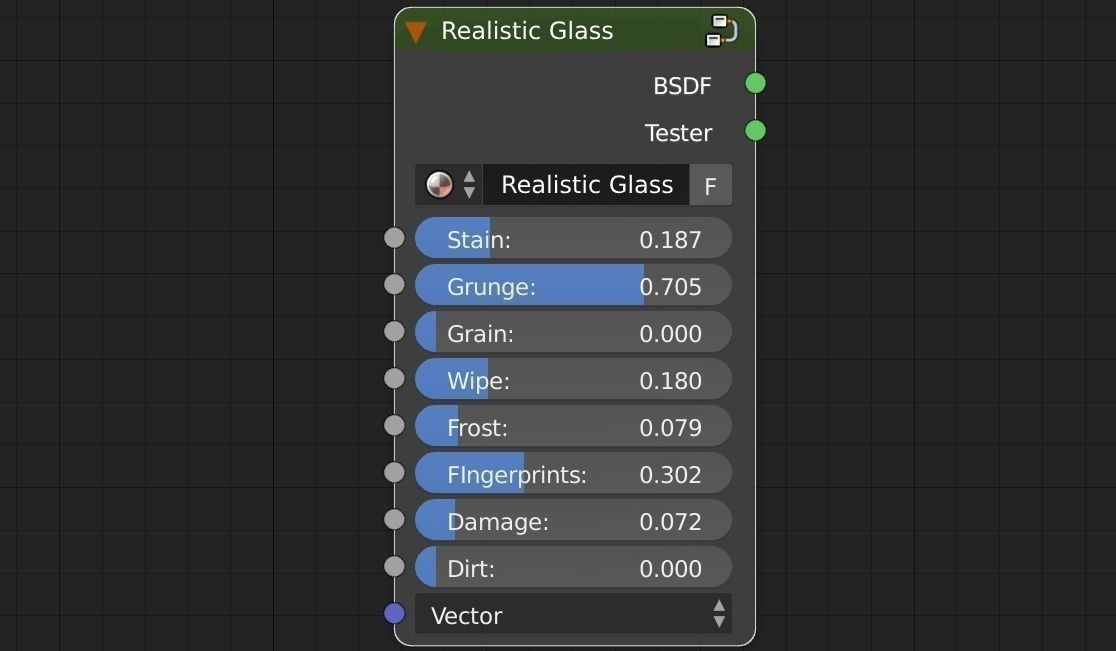This screenshot has height=651, width=1116.
Task: Click the Tester output socket
Action: click(x=755, y=130)
